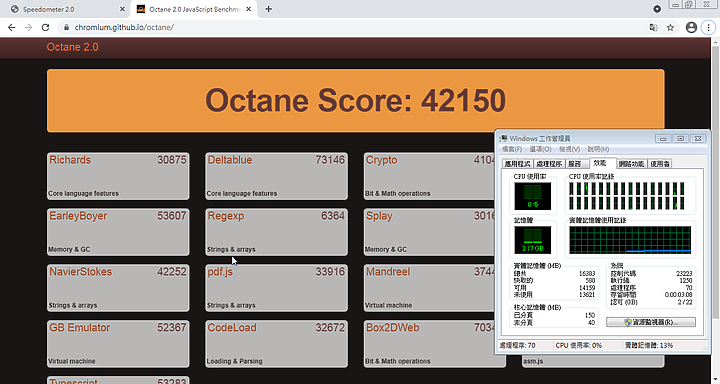The image size is (720, 384).
Task: Click the browser forward arrow
Action: [x=28, y=28]
